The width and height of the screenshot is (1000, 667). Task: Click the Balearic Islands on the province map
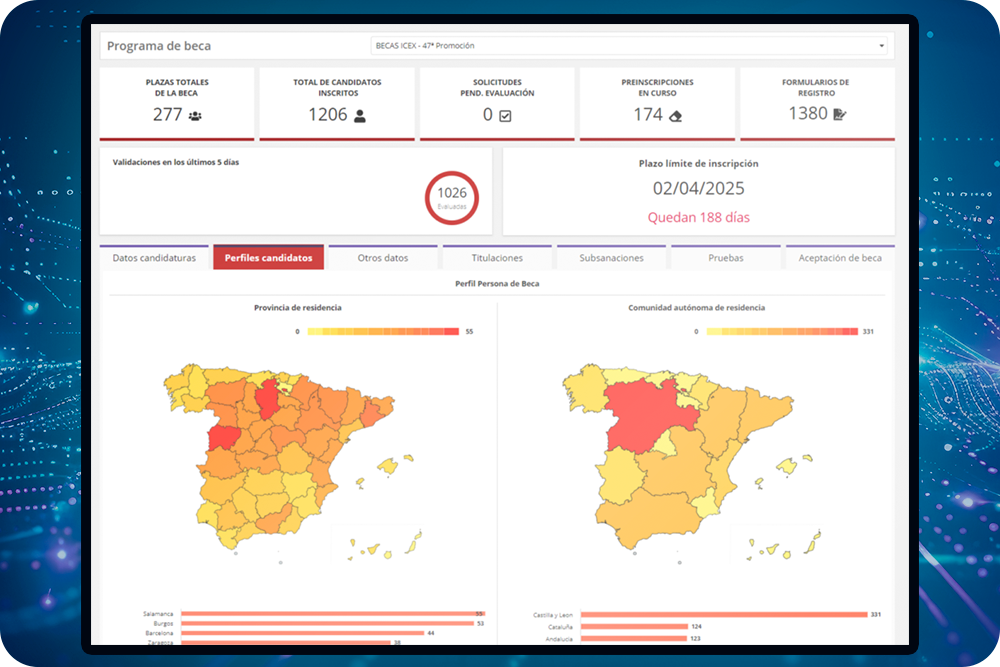point(388,467)
